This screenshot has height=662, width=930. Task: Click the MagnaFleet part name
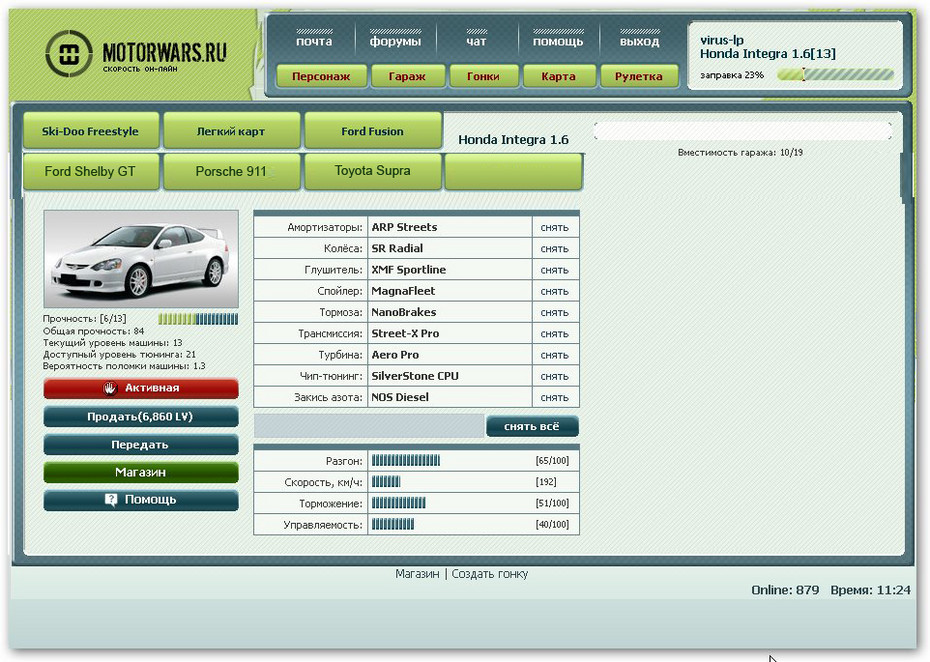[x=403, y=291]
